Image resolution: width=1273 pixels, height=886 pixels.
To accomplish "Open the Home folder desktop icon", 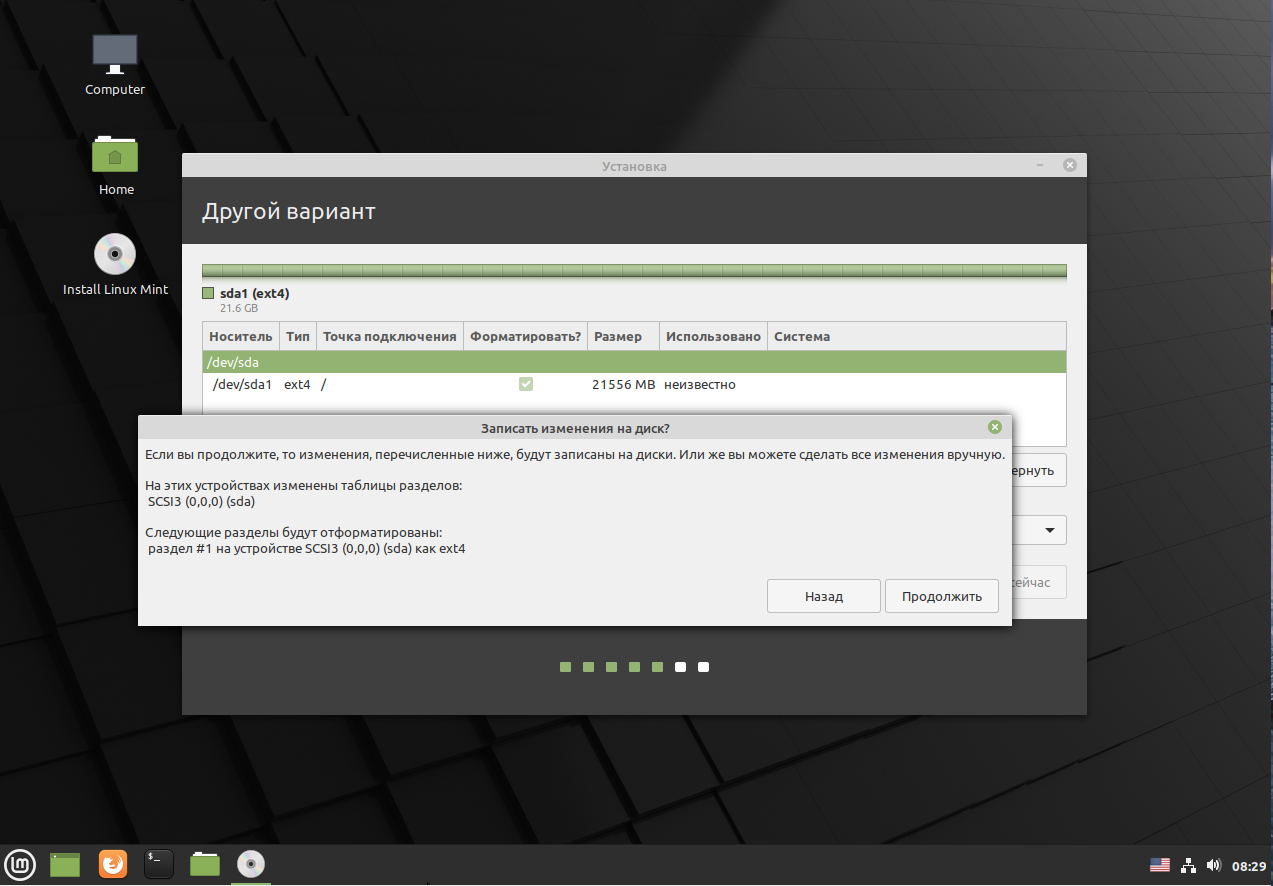I will [x=115, y=164].
